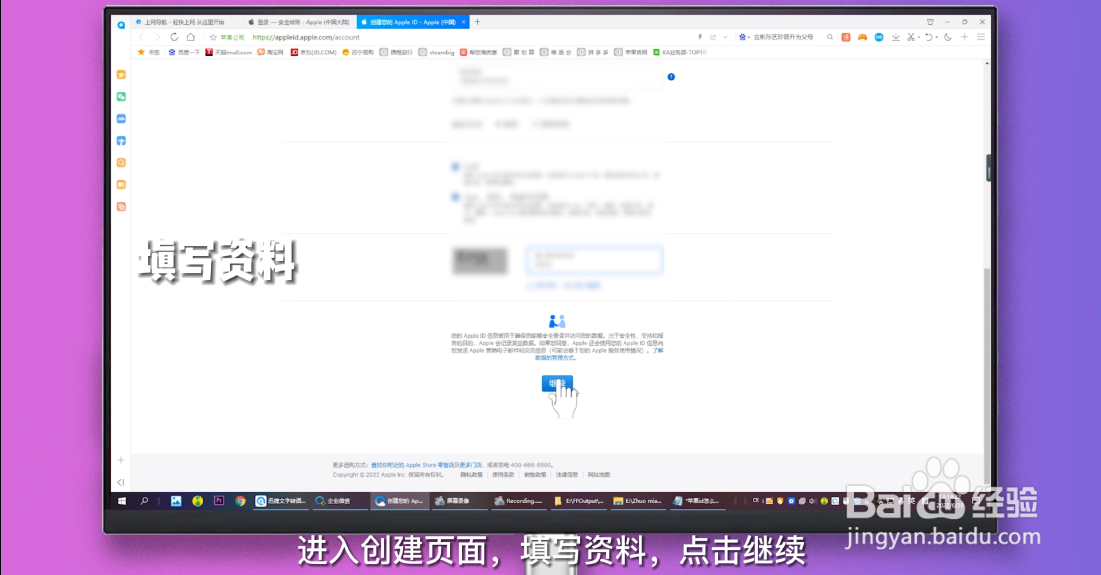Image resolution: width=1101 pixels, height=575 pixels.
Task: Click the undo closed tab icon
Action: (x=928, y=37)
